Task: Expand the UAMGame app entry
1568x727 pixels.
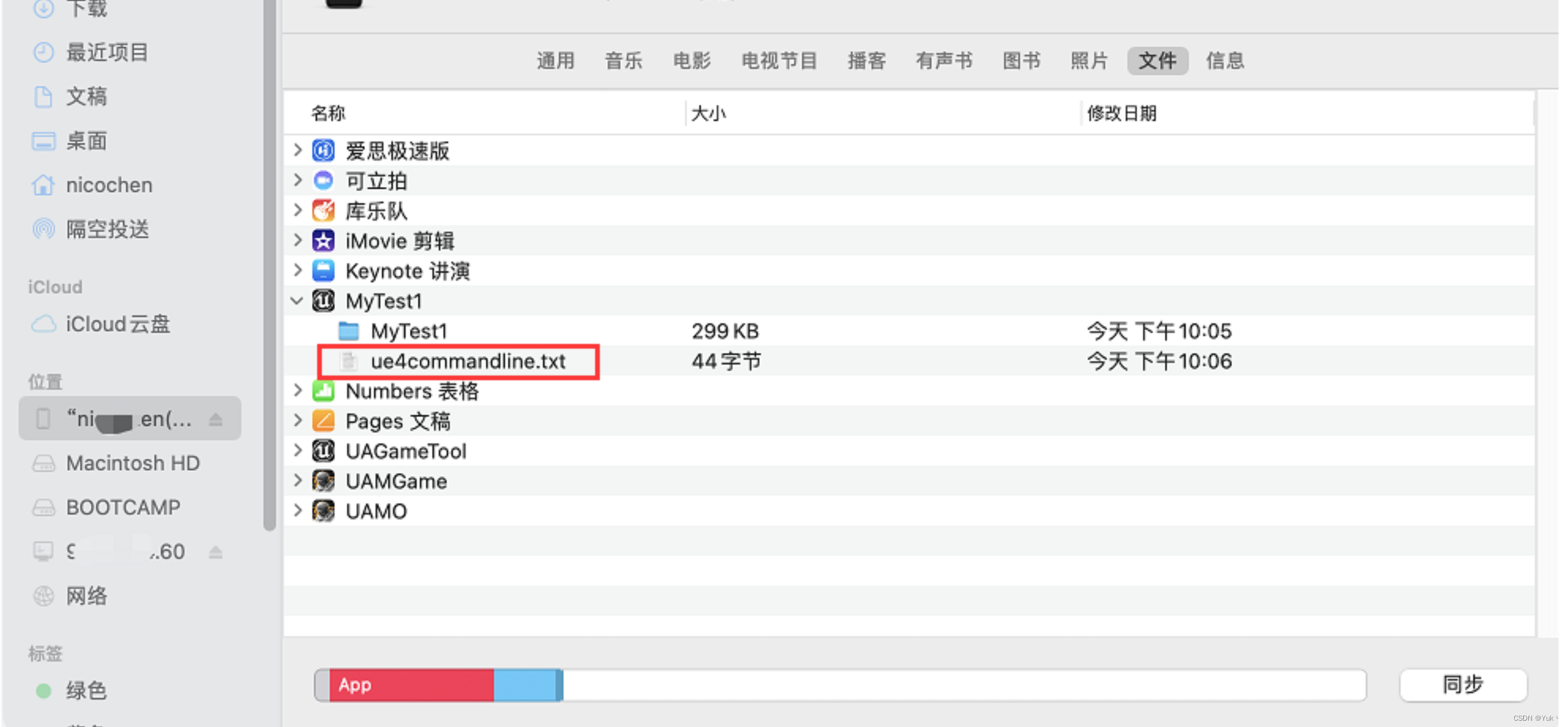Action: pyautogui.click(x=298, y=480)
